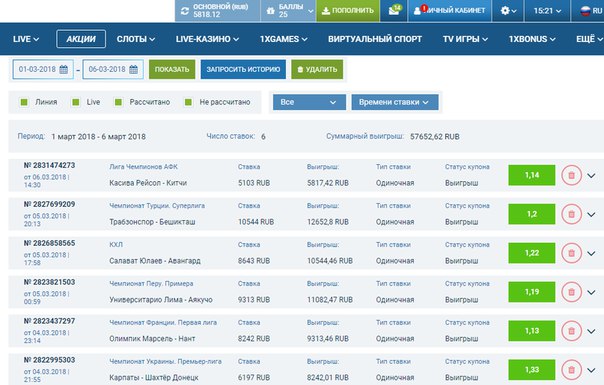Open calendar for end date 06-03-2018
This screenshot has height=385, width=604.
[134, 69]
